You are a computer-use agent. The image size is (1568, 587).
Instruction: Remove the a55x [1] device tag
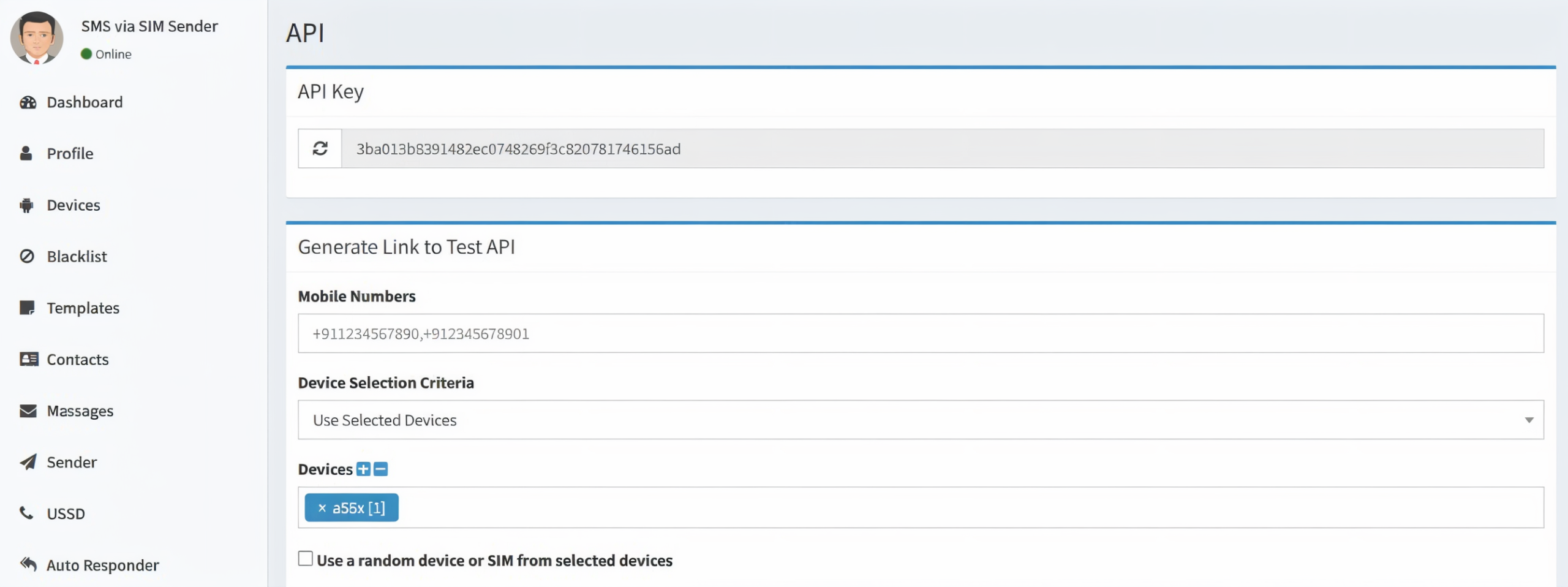322,508
